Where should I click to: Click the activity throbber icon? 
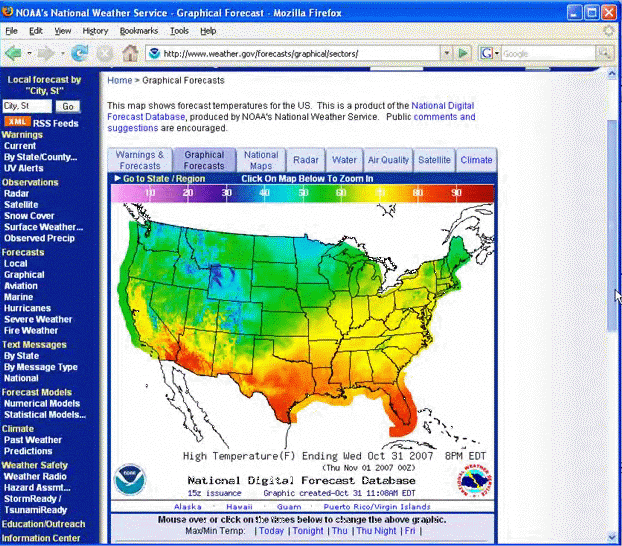(609, 31)
